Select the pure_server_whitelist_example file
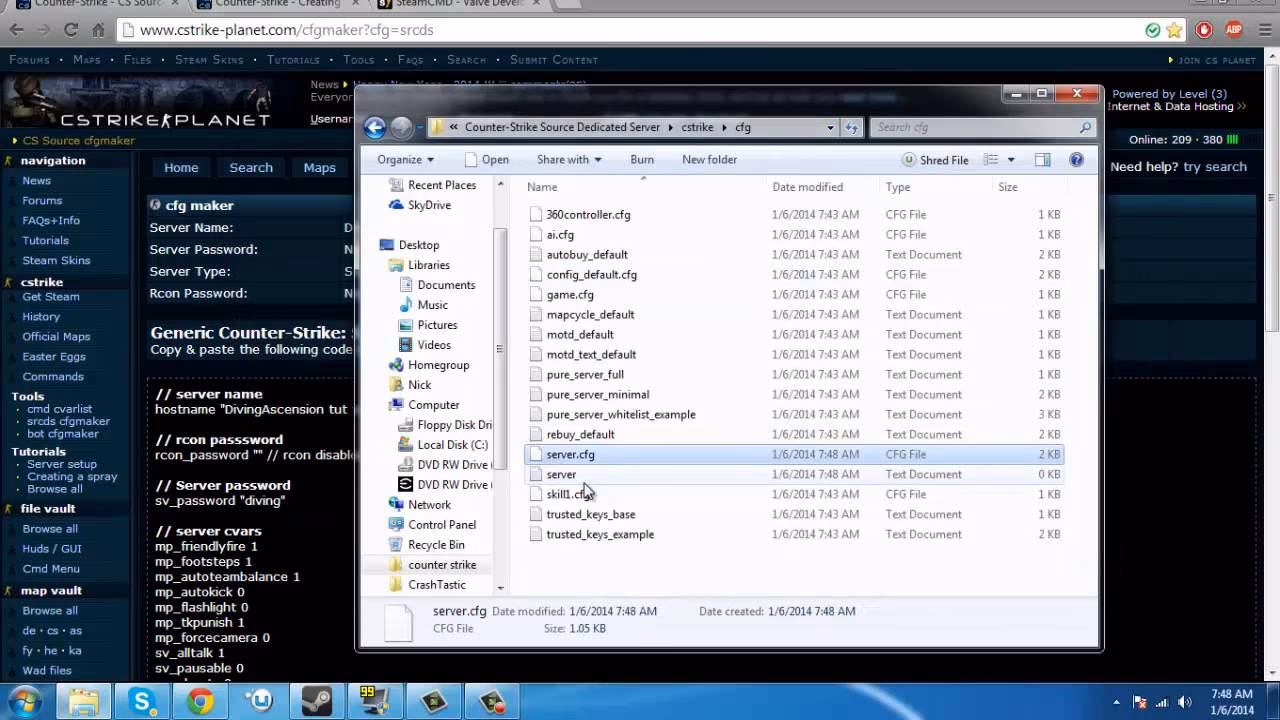The width and height of the screenshot is (1280, 720). click(621, 415)
